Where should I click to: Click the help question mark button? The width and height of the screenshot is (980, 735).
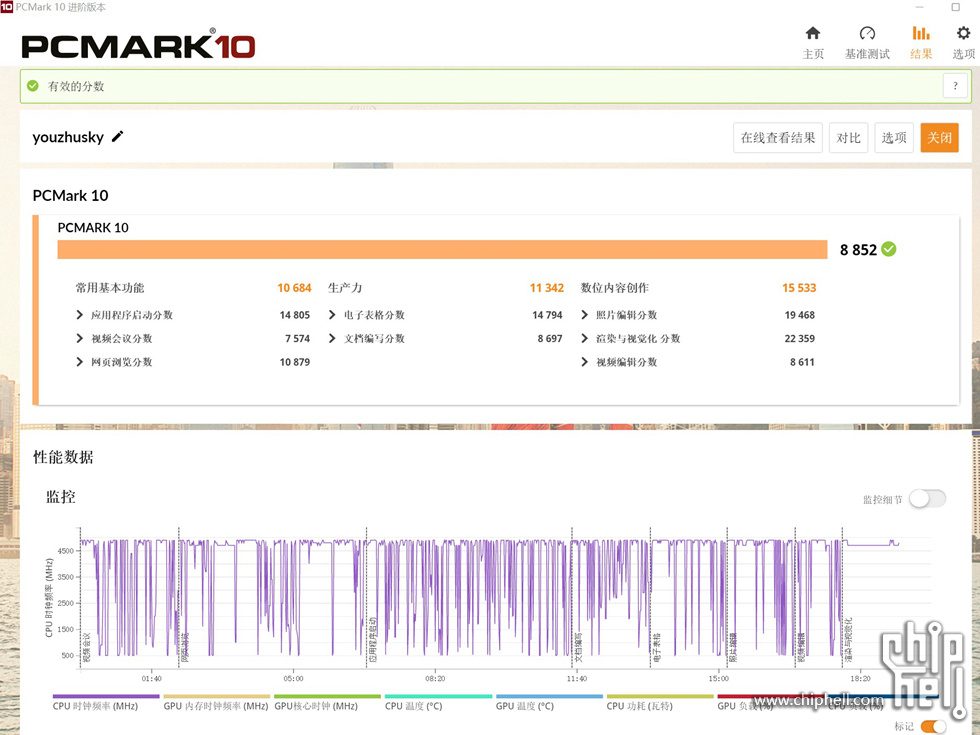click(x=955, y=86)
